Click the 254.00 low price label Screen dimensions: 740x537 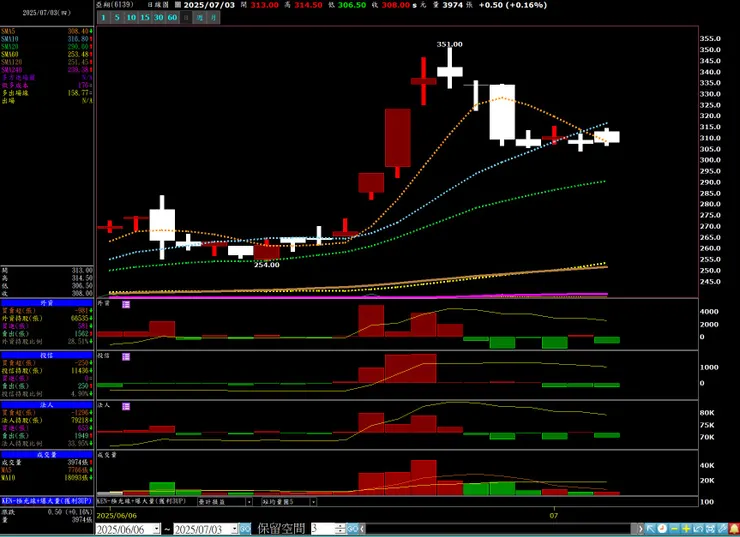pos(267,265)
